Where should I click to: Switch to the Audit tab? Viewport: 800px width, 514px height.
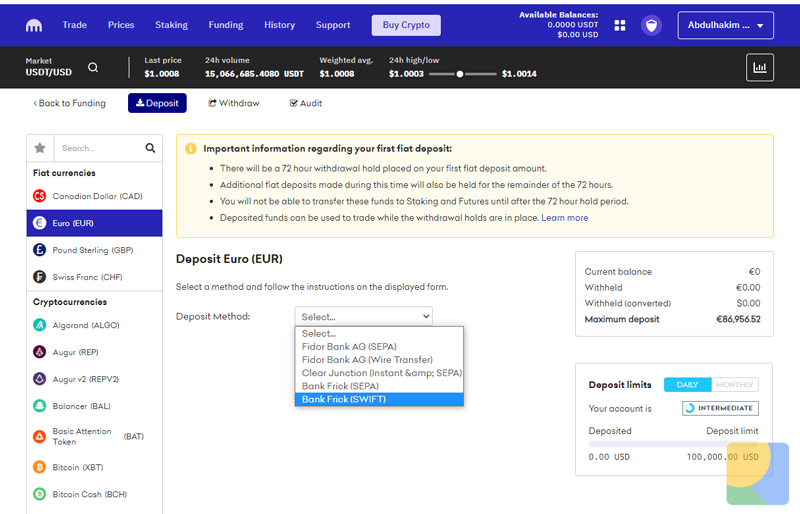(x=306, y=103)
